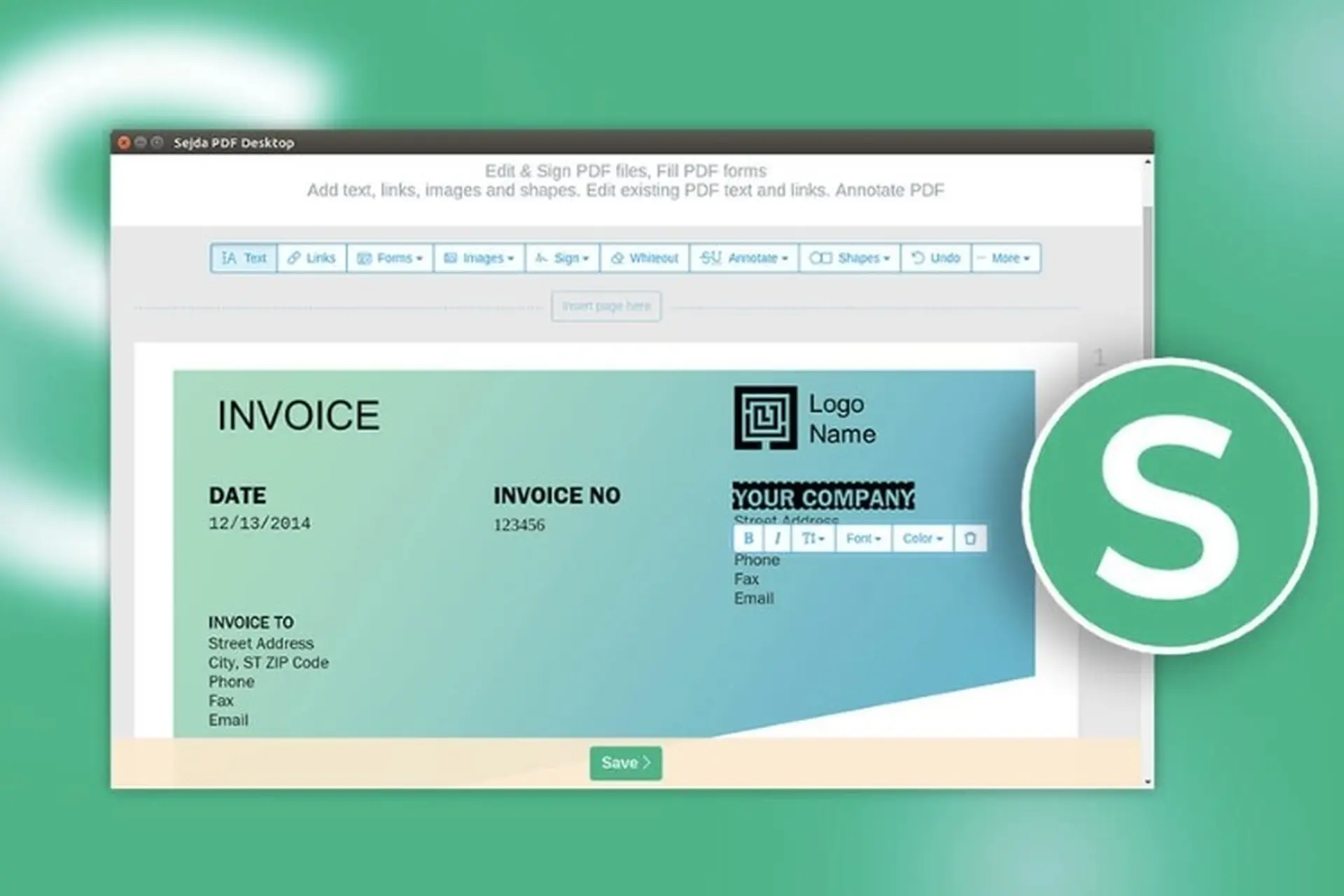Click the large Sejda S logo
This screenshot has height=896, width=1344.
pyautogui.click(x=1169, y=505)
